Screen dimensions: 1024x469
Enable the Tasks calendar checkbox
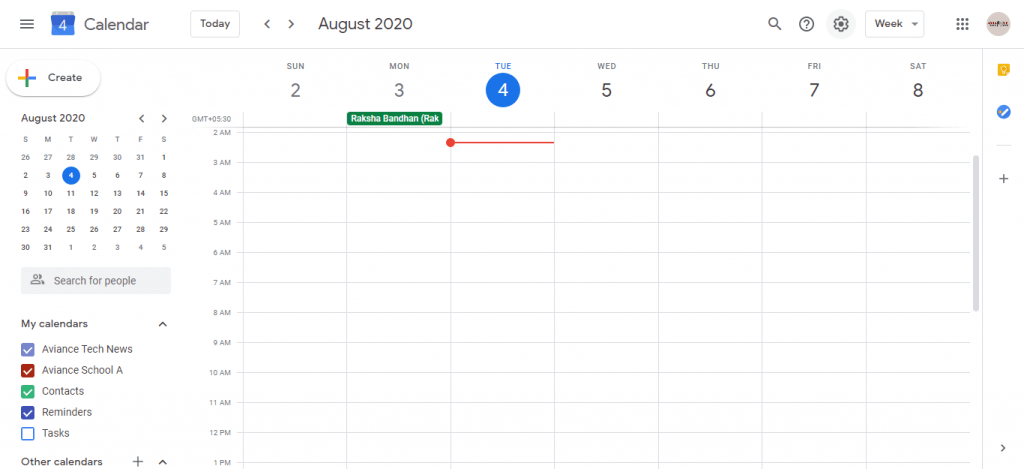(x=27, y=433)
